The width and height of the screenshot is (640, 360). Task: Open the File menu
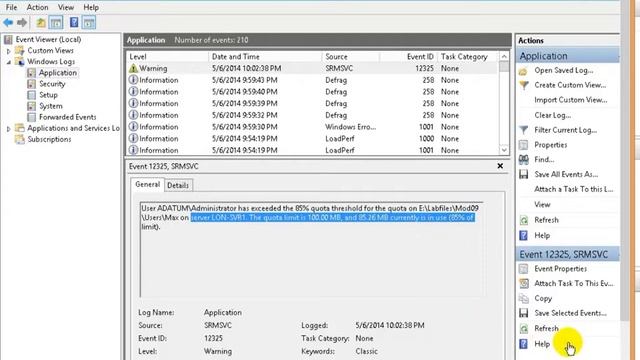11,7
